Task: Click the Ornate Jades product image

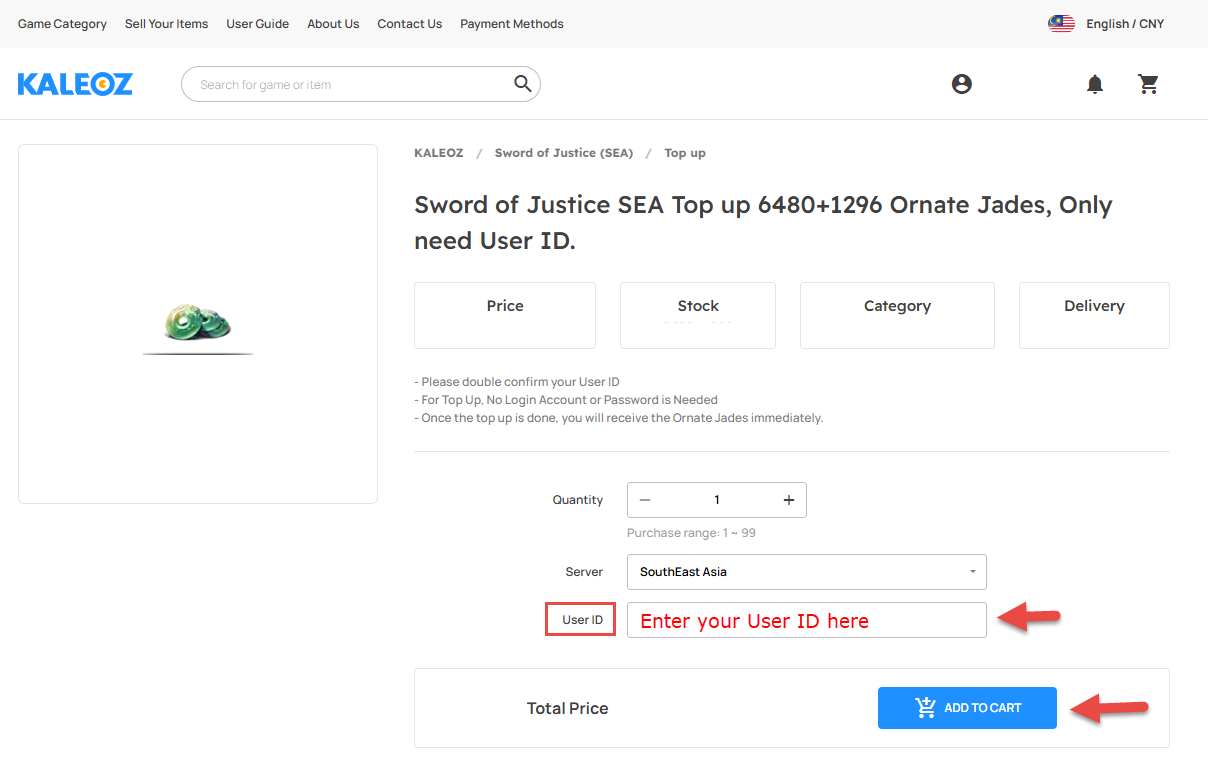Action: (x=198, y=324)
